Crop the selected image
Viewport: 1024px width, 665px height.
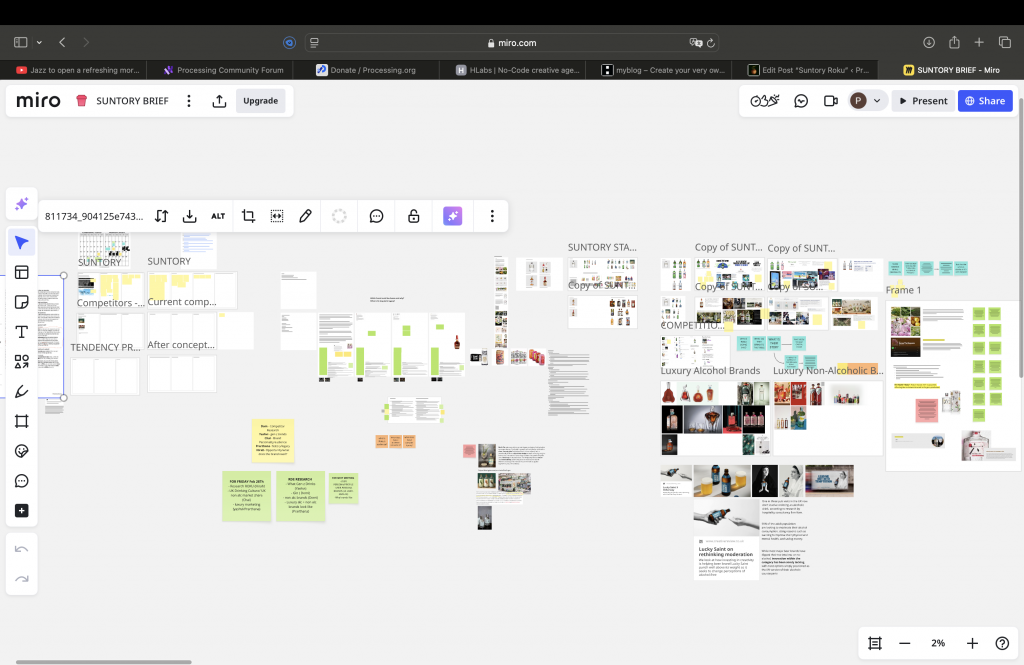click(x=248, y=216)
